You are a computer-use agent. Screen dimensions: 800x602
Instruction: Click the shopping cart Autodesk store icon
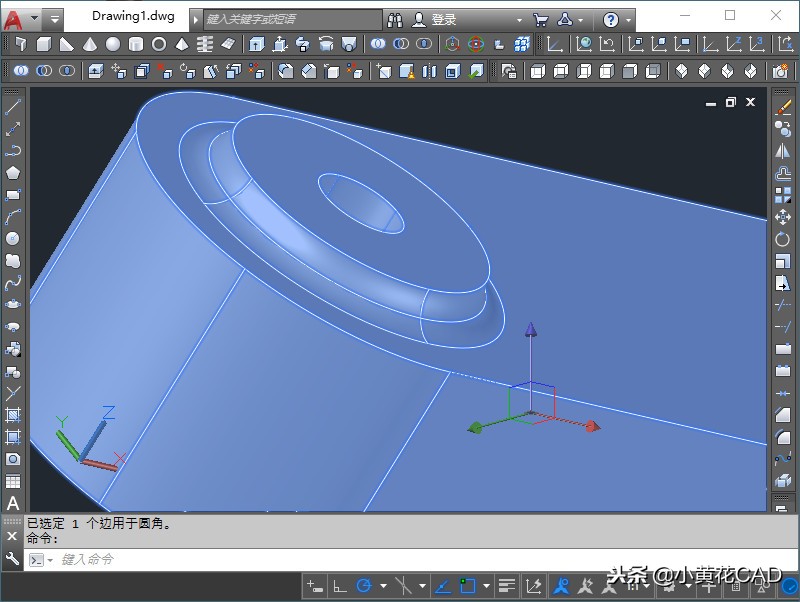(x=540, y=19)
